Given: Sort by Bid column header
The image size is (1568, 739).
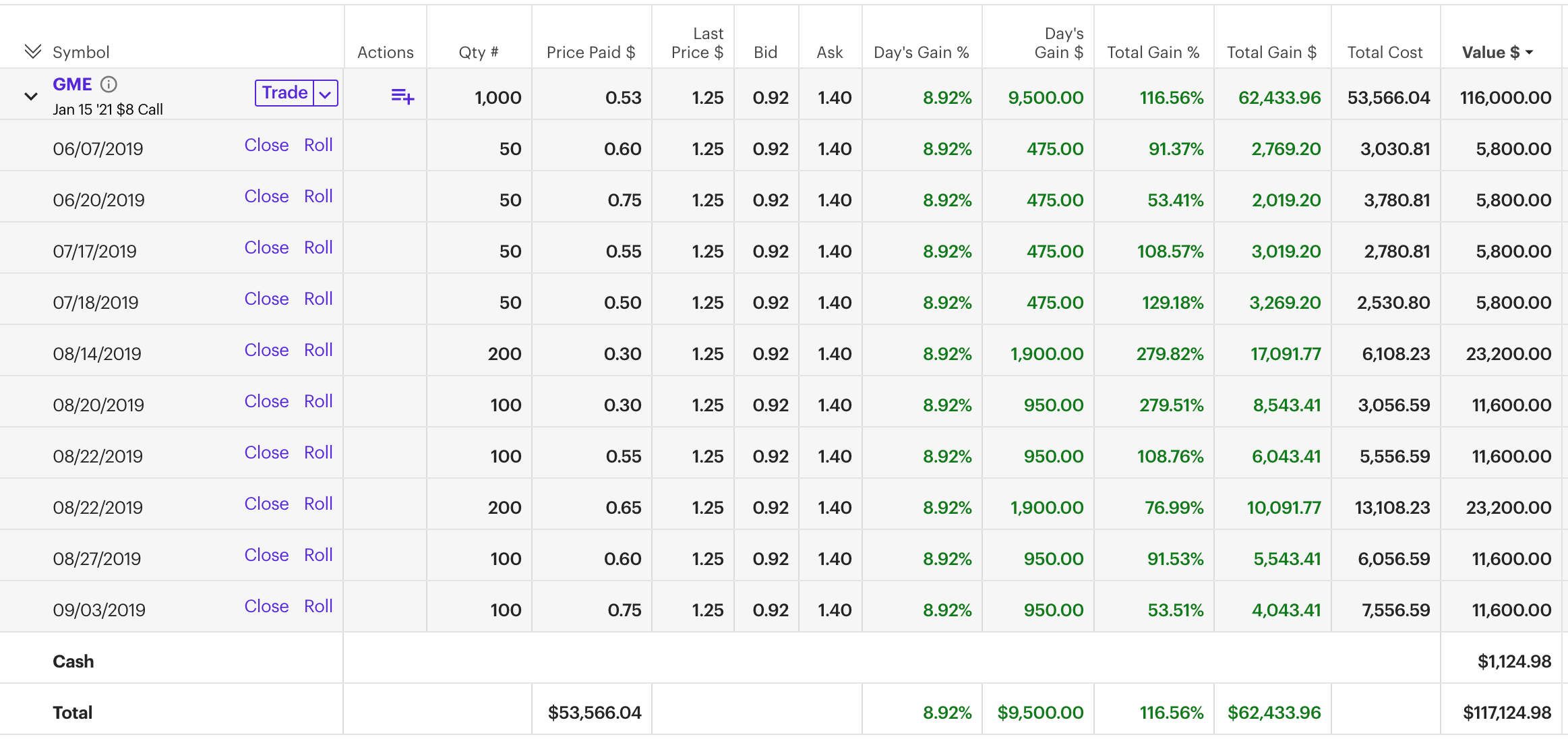Looking at the screenshot, I should coord(766,52).
